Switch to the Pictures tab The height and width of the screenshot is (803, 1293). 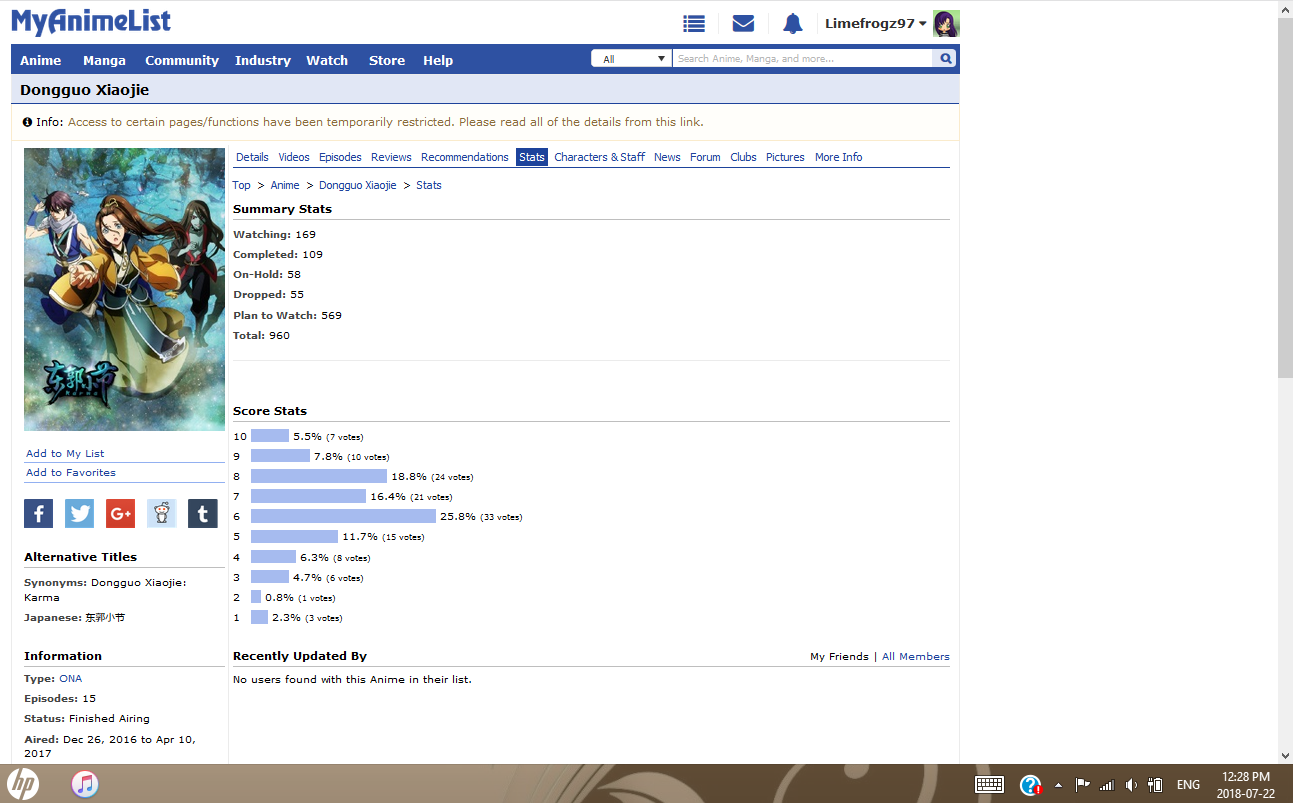click(x=785, y=157)
